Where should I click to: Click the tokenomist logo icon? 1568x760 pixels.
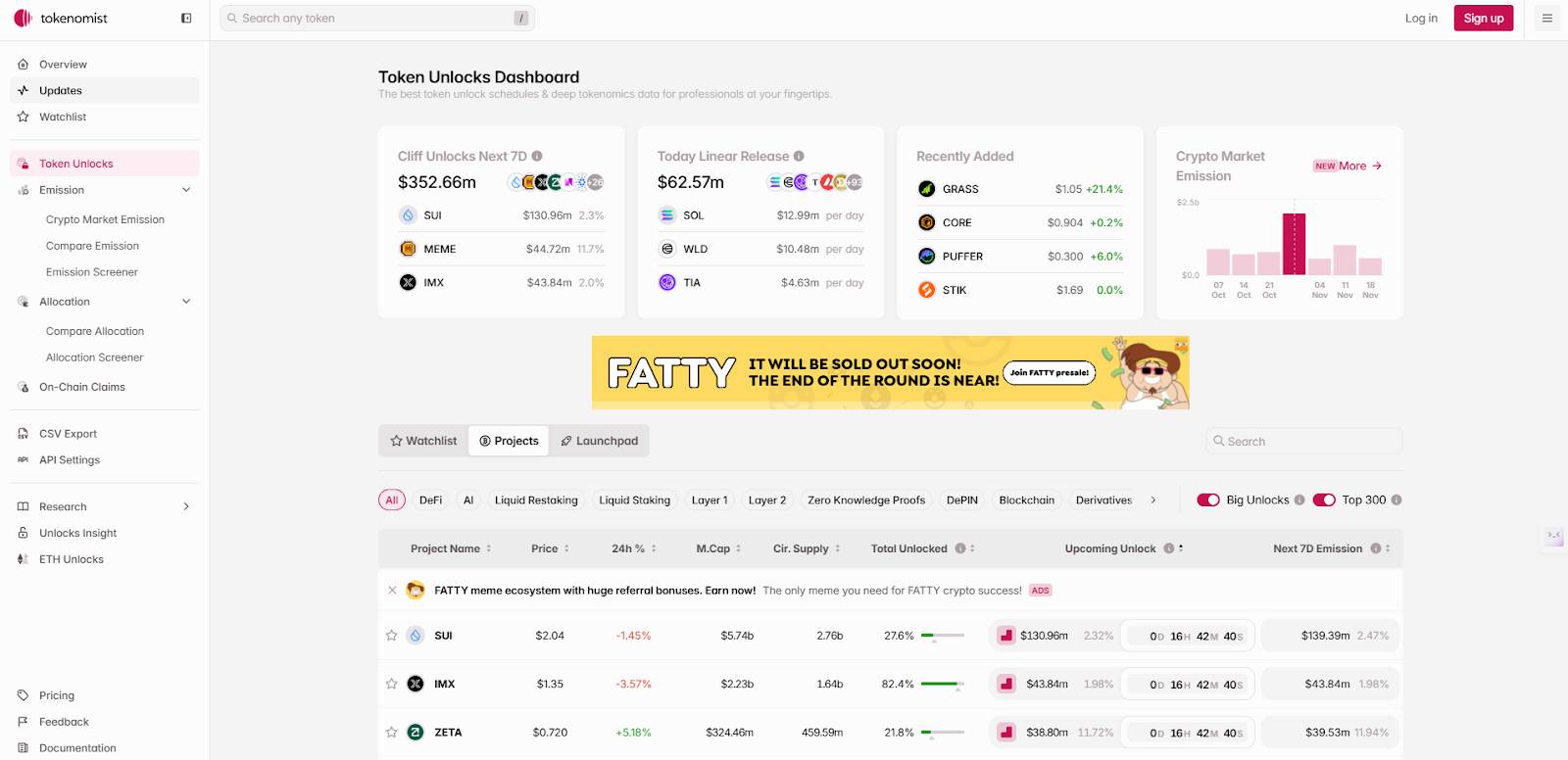pyautogui.click(x=23, y=18)
